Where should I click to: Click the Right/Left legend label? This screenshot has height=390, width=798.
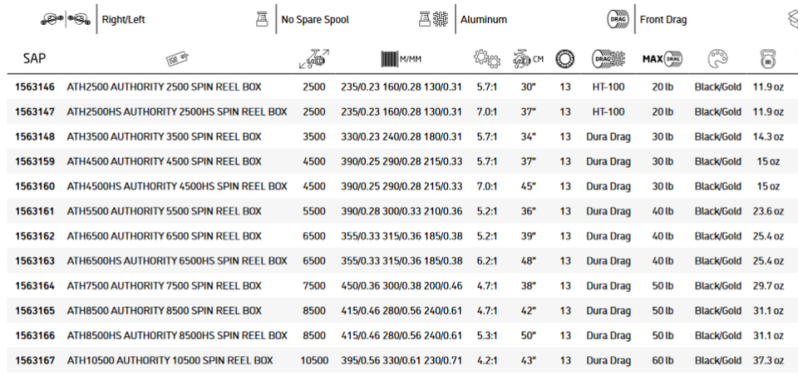point(123,19)
